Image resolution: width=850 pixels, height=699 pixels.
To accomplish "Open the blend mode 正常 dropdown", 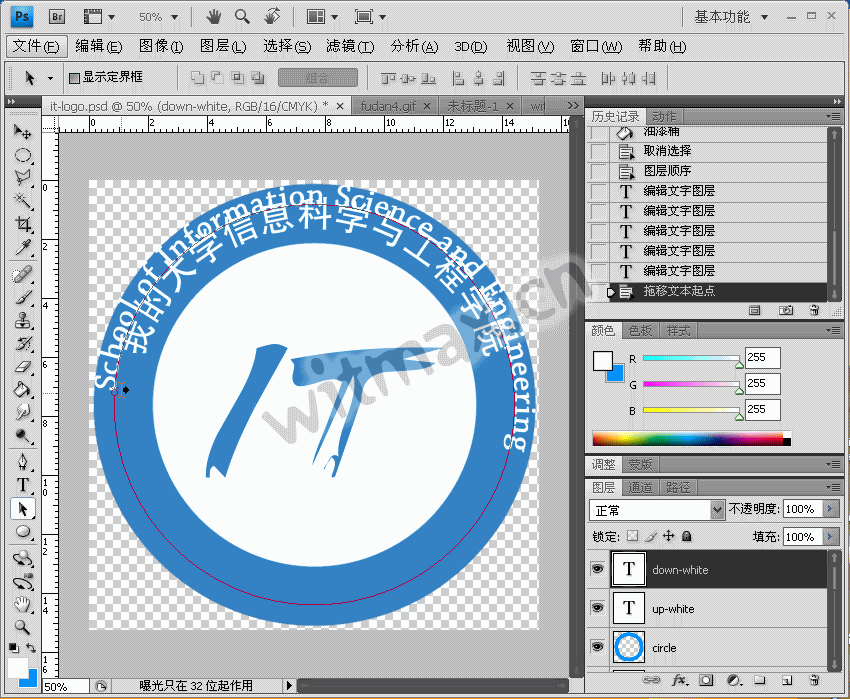I will click(x=717, y=510).
